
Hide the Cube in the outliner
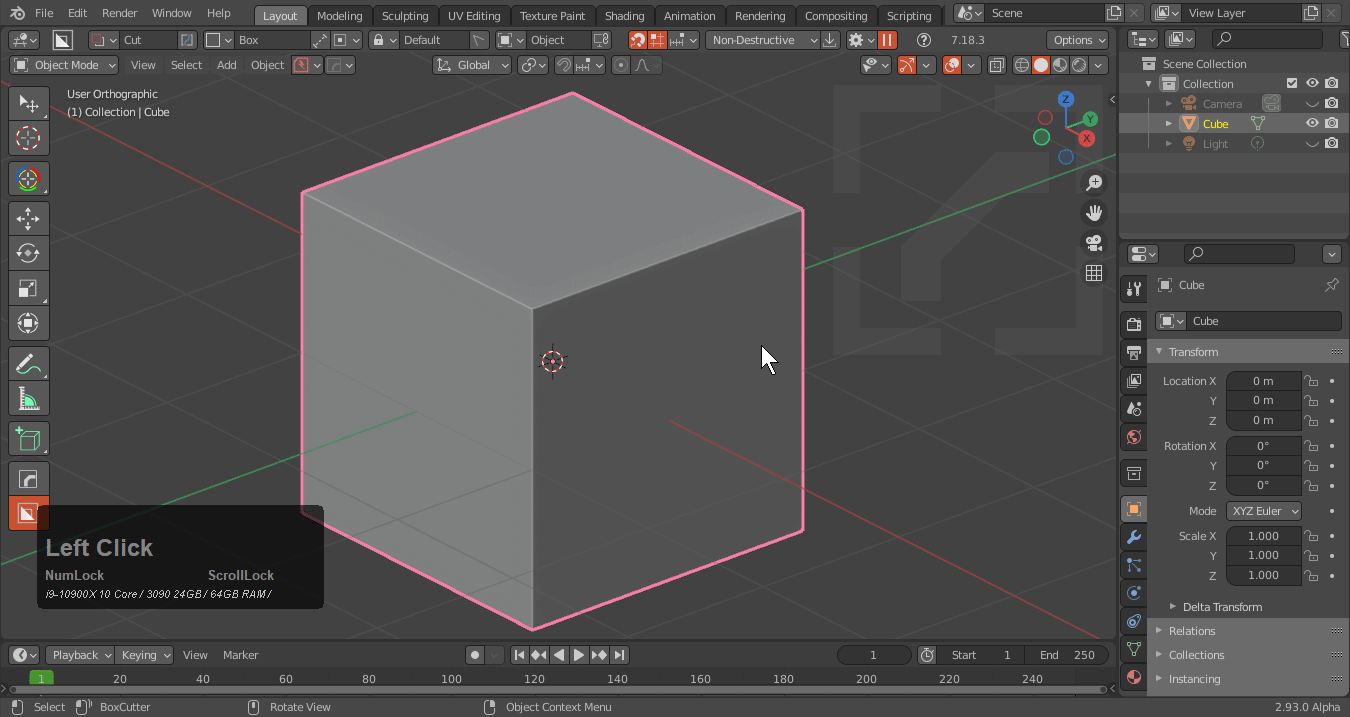tap(1312, 124)
